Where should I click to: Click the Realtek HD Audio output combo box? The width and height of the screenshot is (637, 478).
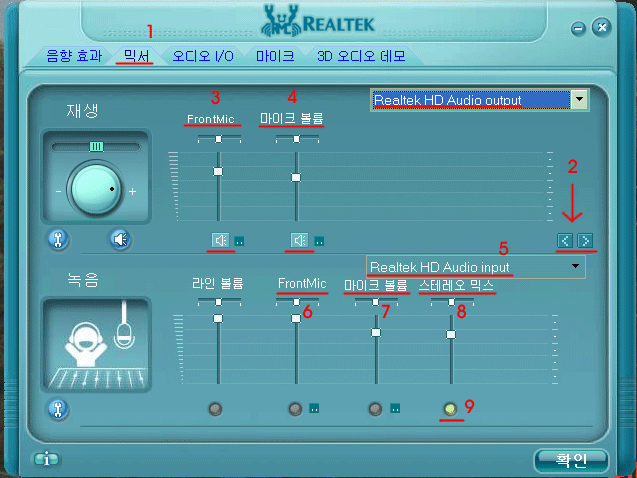(x=479, y=100)
